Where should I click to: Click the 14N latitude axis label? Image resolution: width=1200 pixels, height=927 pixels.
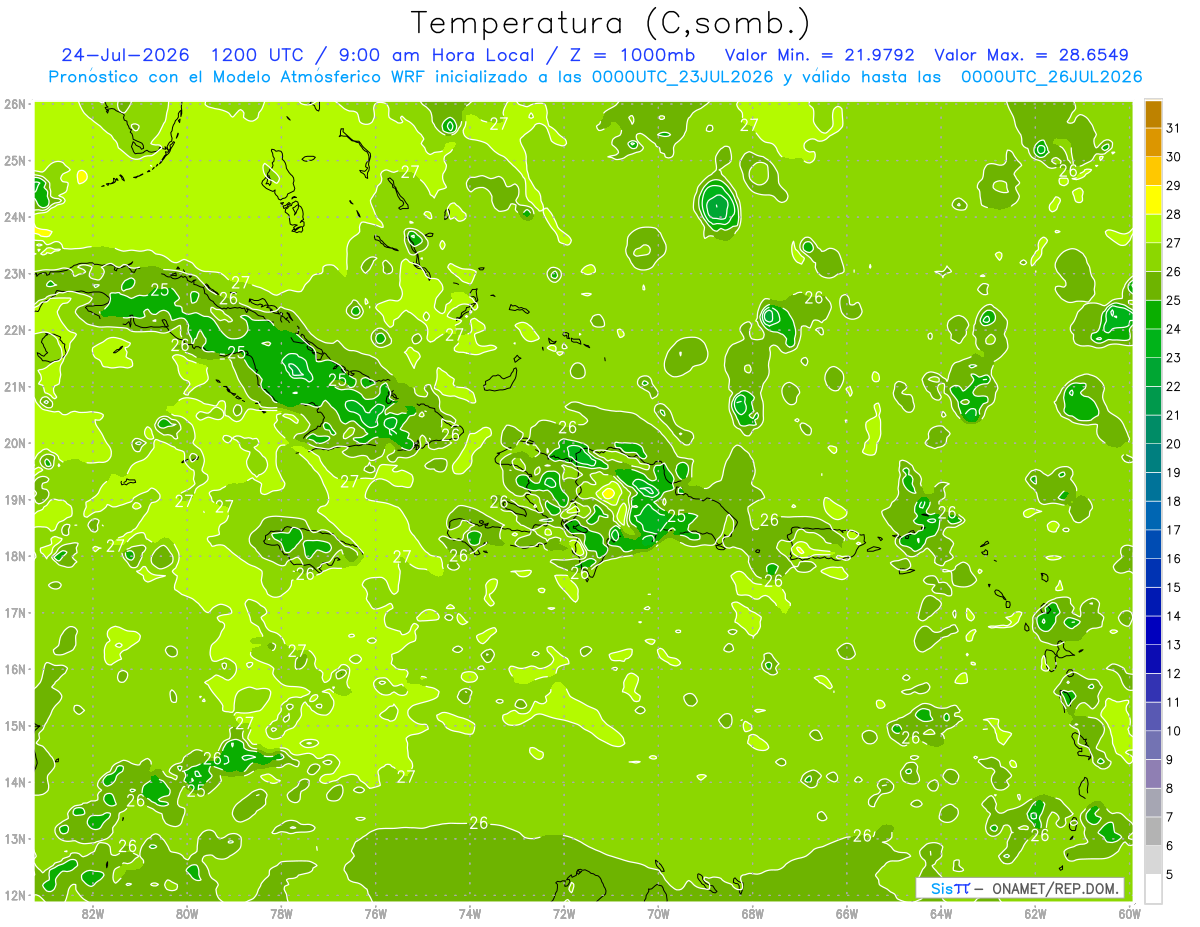[15, 782]
